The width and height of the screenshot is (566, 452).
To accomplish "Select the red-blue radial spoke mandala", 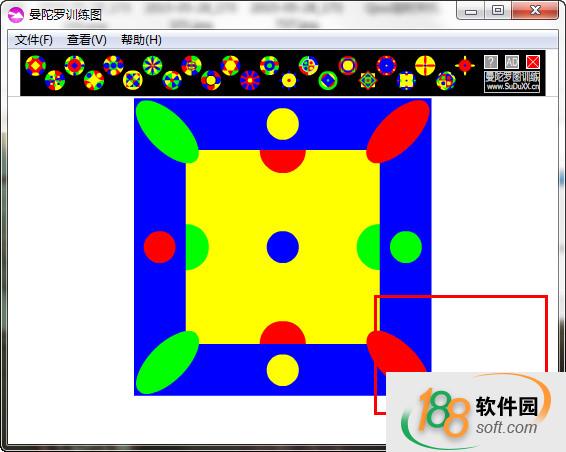I will click(x=250, y=80).
